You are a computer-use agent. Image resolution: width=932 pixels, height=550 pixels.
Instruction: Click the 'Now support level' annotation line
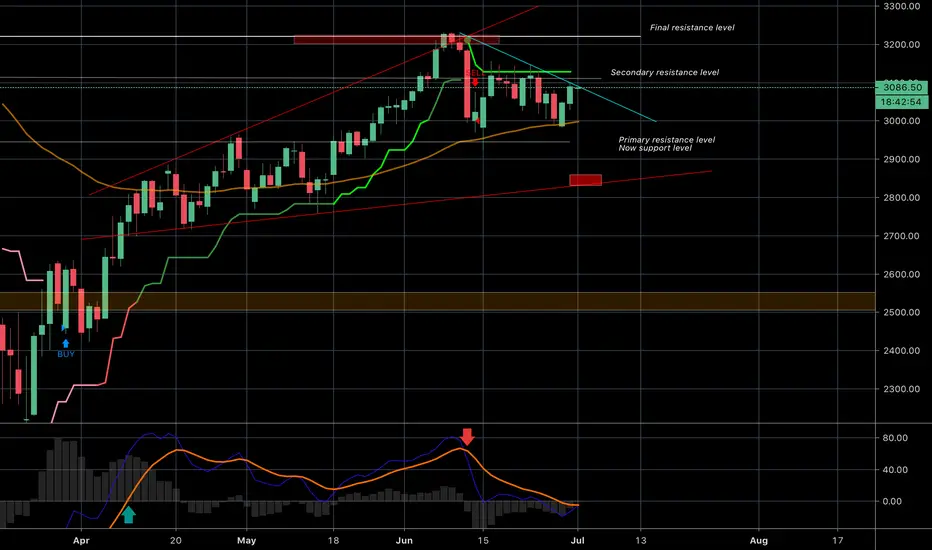(655, 148)
